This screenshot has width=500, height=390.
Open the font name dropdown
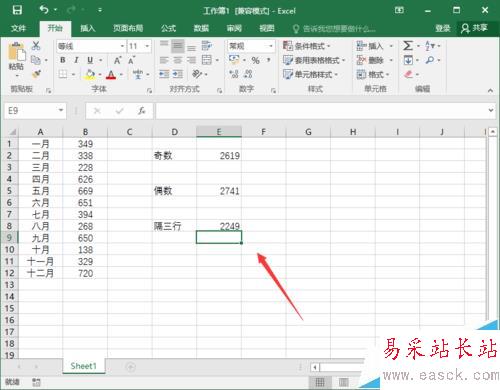click(122, 46)
